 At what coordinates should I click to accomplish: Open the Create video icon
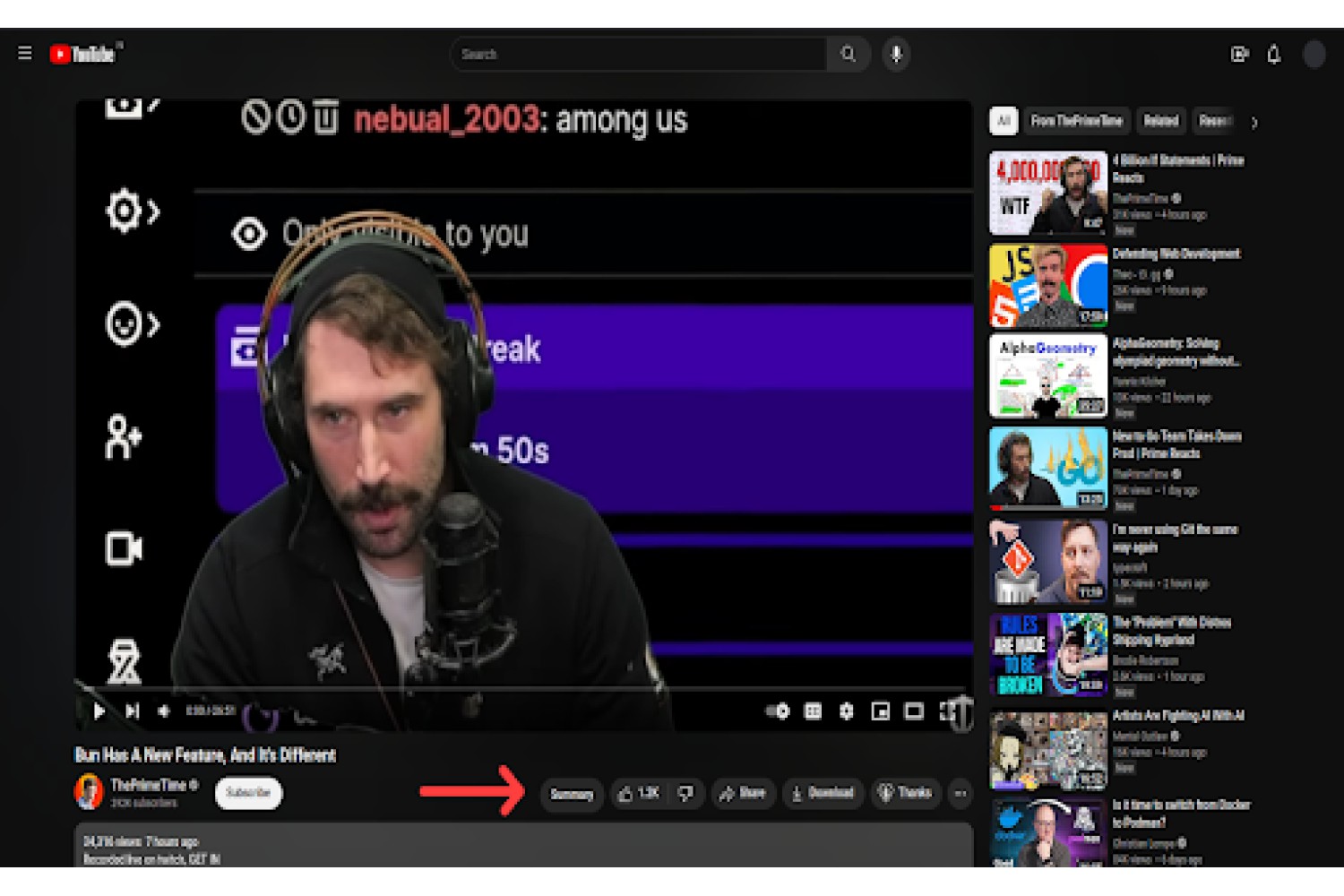pyautogui.click(x=1240, y=55)
